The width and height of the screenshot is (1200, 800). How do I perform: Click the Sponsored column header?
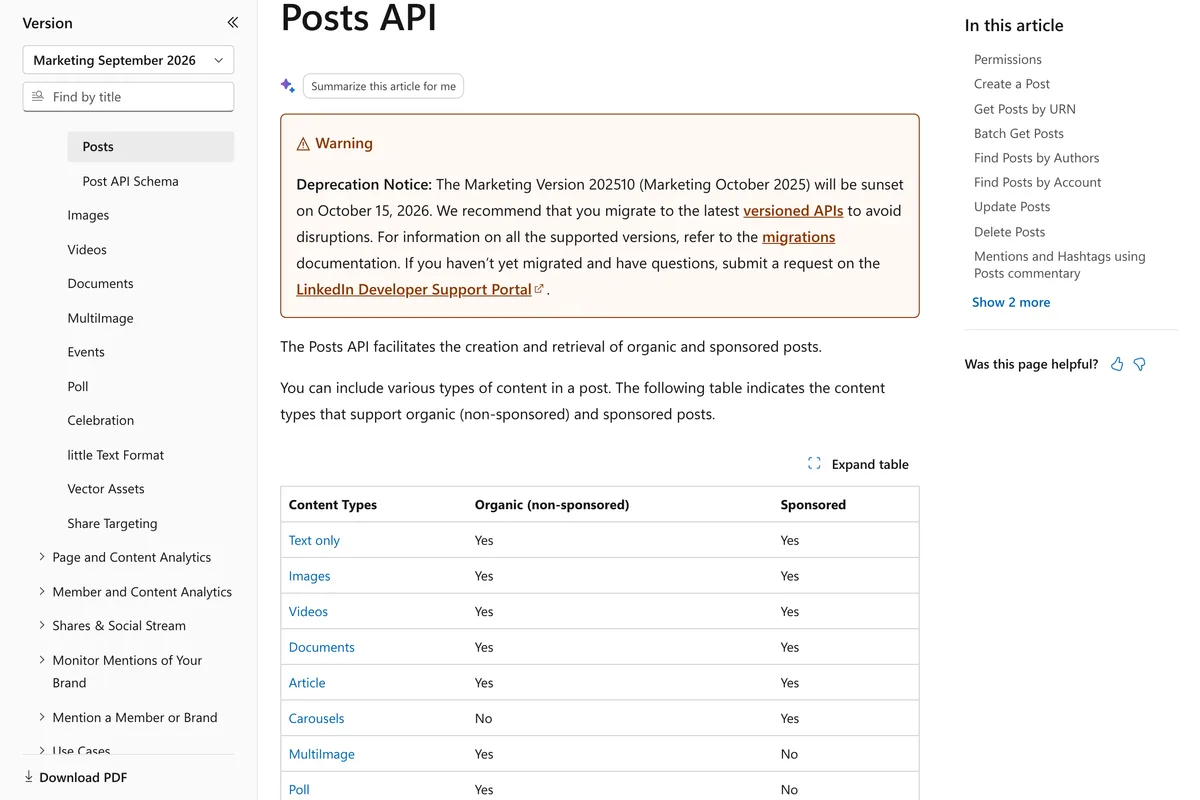pyautogui.click(x=813, y=505)
